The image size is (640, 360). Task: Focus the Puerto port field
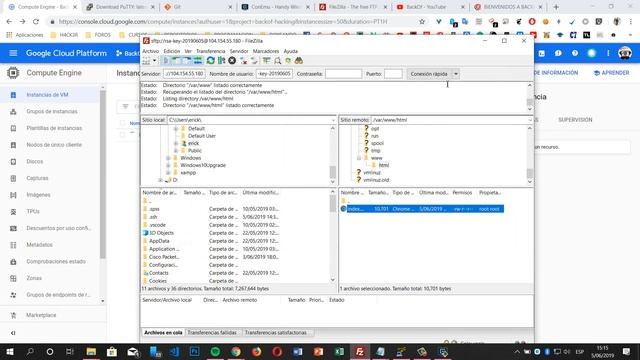point(393,74)
